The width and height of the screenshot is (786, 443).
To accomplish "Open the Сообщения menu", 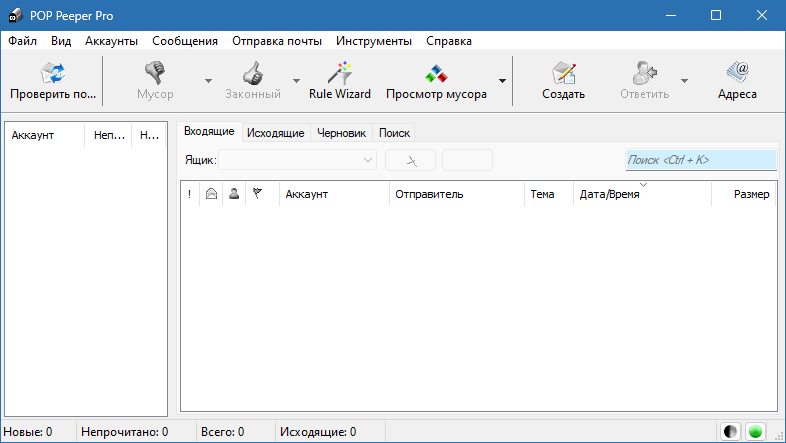I will (x=185, y=41).
